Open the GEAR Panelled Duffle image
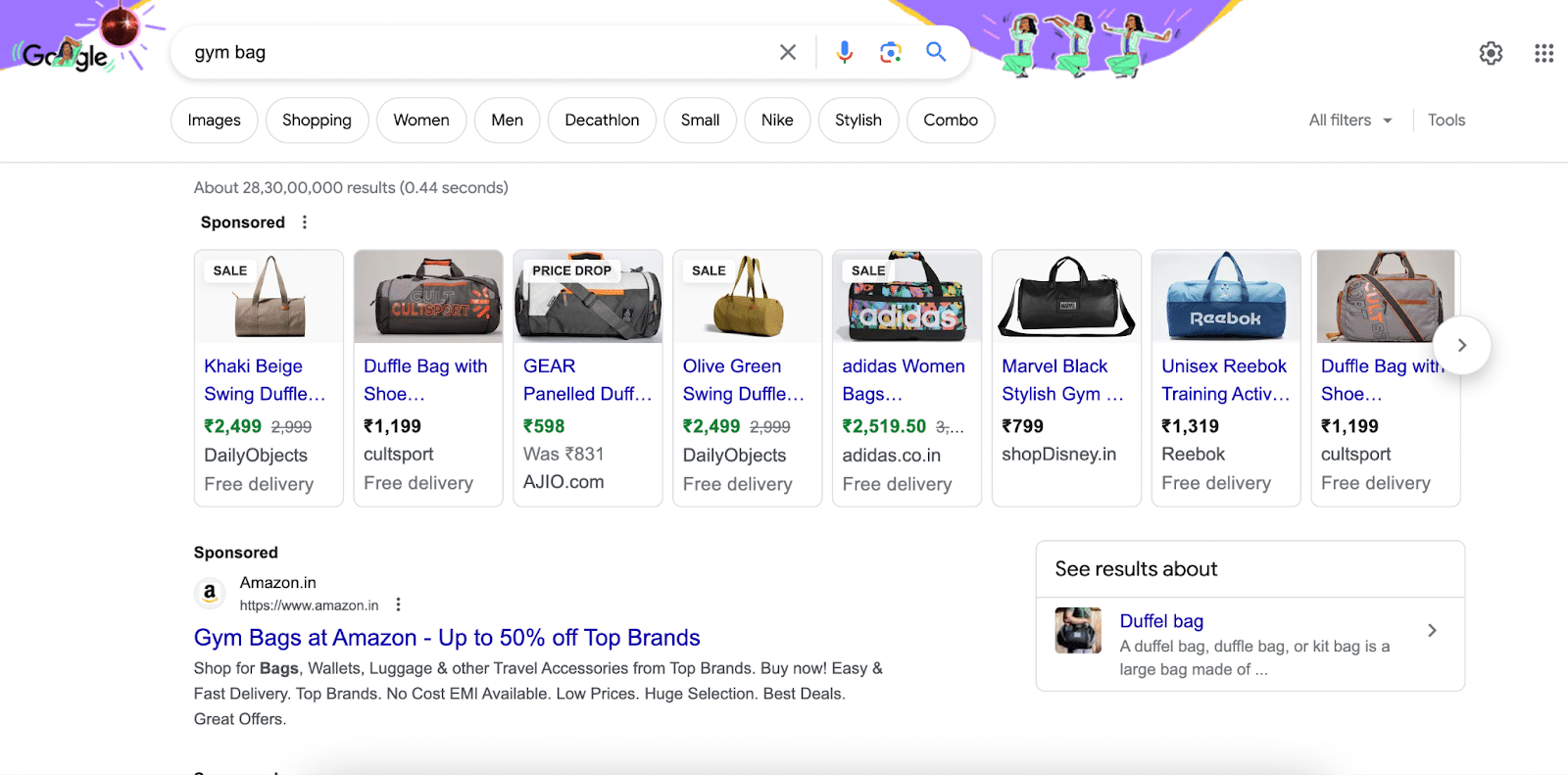 coord(588,297)
